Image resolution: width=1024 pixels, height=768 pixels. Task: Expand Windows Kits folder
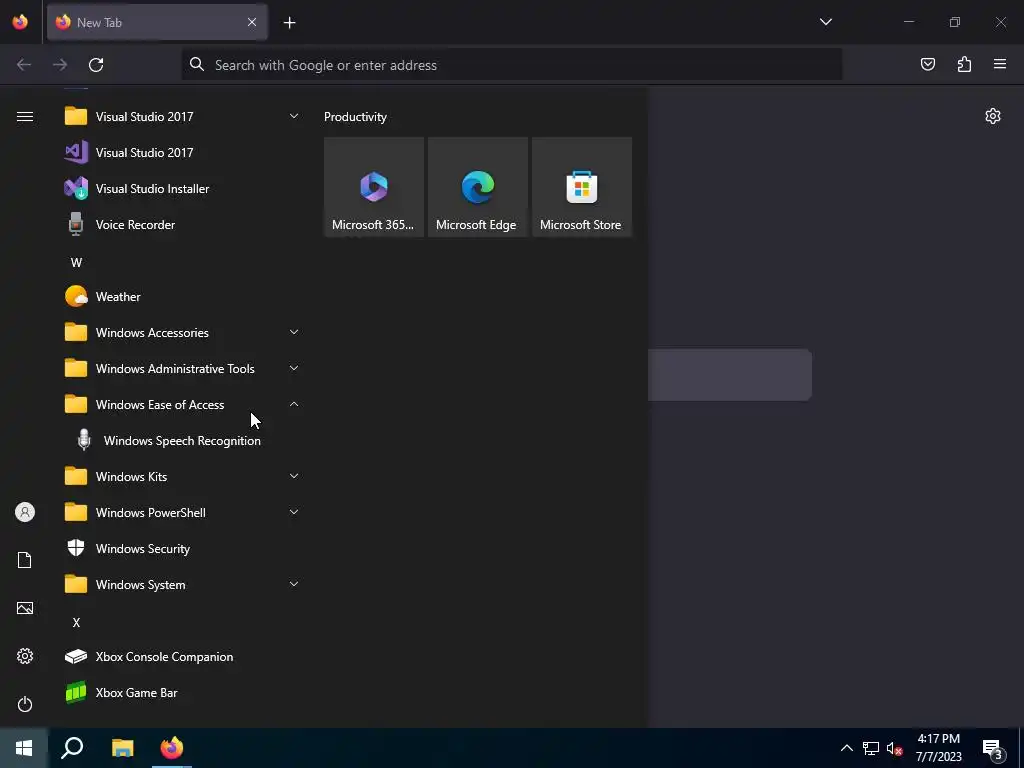pos(180,477)
